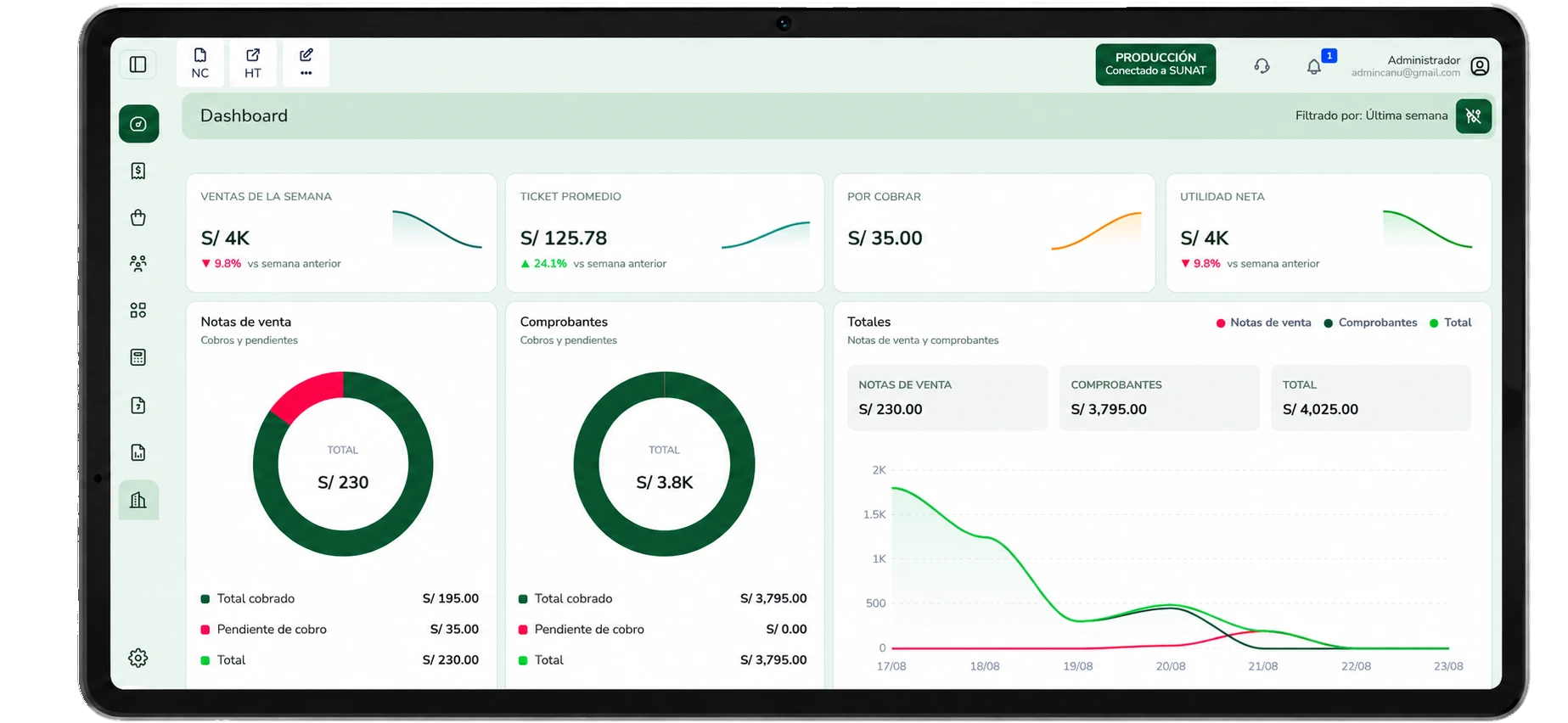Image resolution: width=1568 pixels, height=723 pixels.
Task: Open the document with question mark sidebar icon
Action: [138, 406]
